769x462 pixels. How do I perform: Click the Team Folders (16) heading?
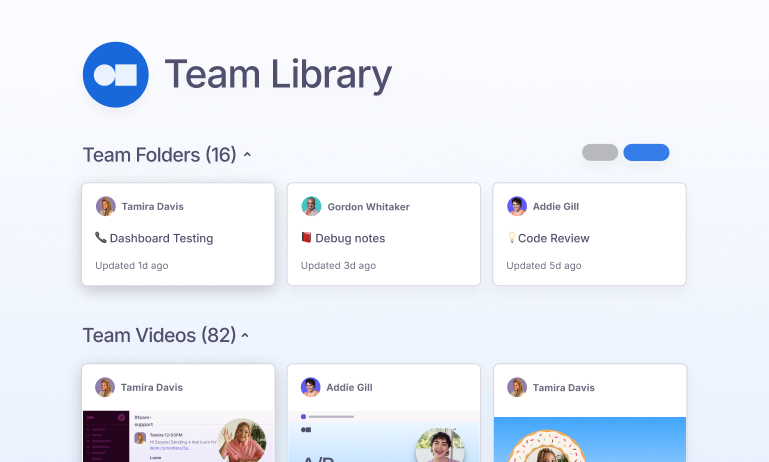(159, 155)
